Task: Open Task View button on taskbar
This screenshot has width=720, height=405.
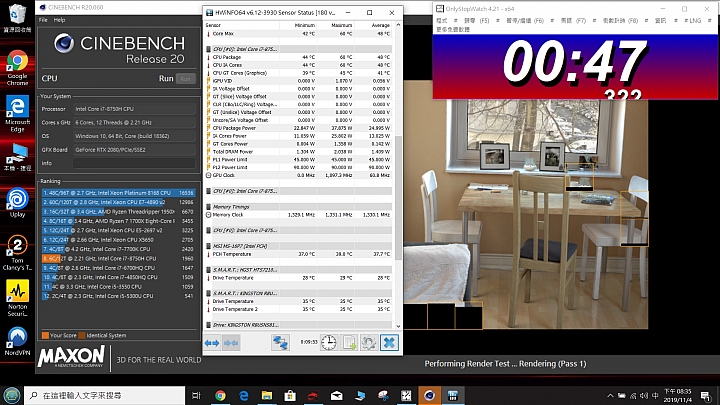Action: [x=196, y=395]
